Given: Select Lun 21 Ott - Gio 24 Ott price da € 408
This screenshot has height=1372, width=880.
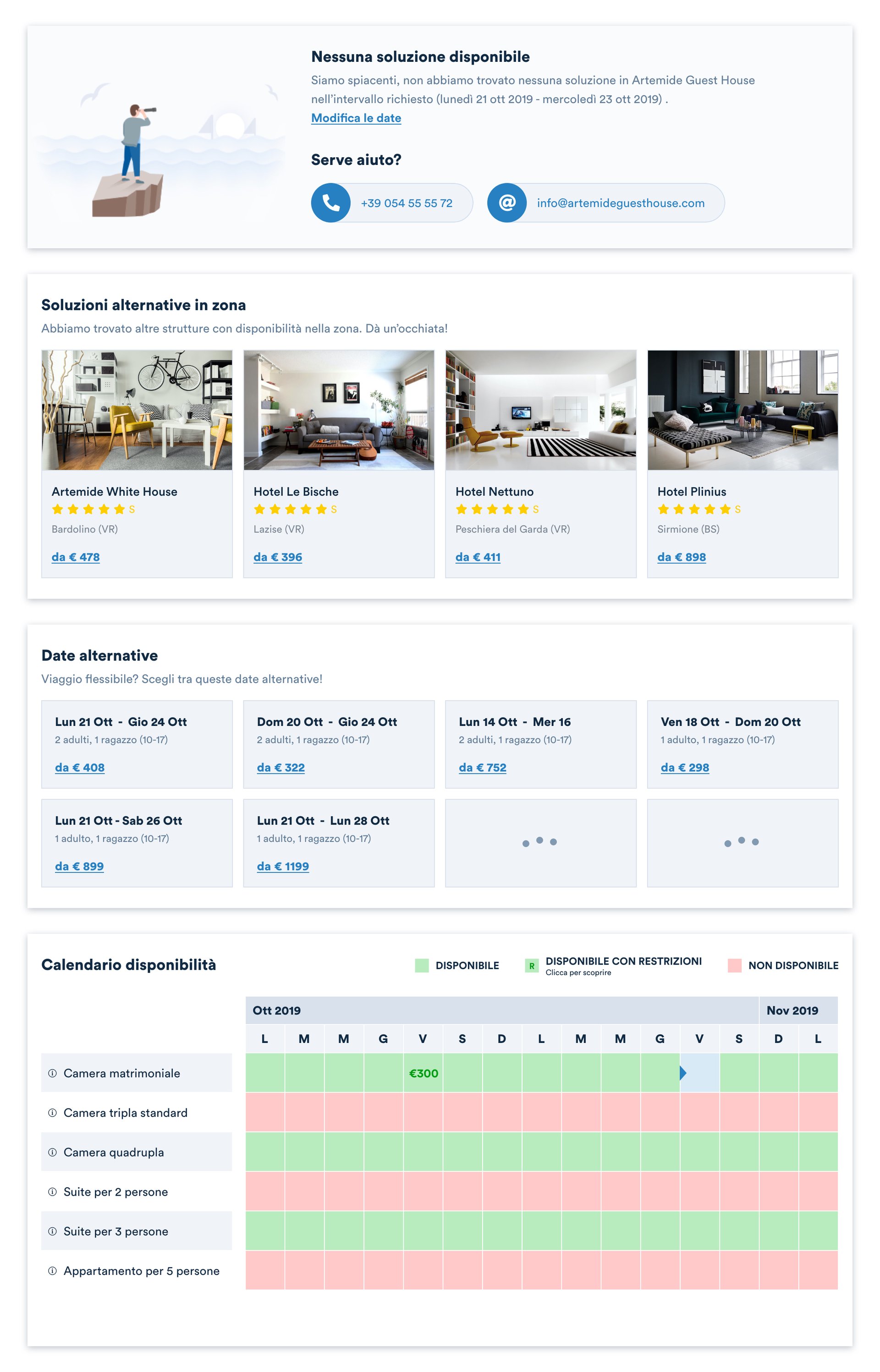Looking at the screenshot, I should coord(79,768).
